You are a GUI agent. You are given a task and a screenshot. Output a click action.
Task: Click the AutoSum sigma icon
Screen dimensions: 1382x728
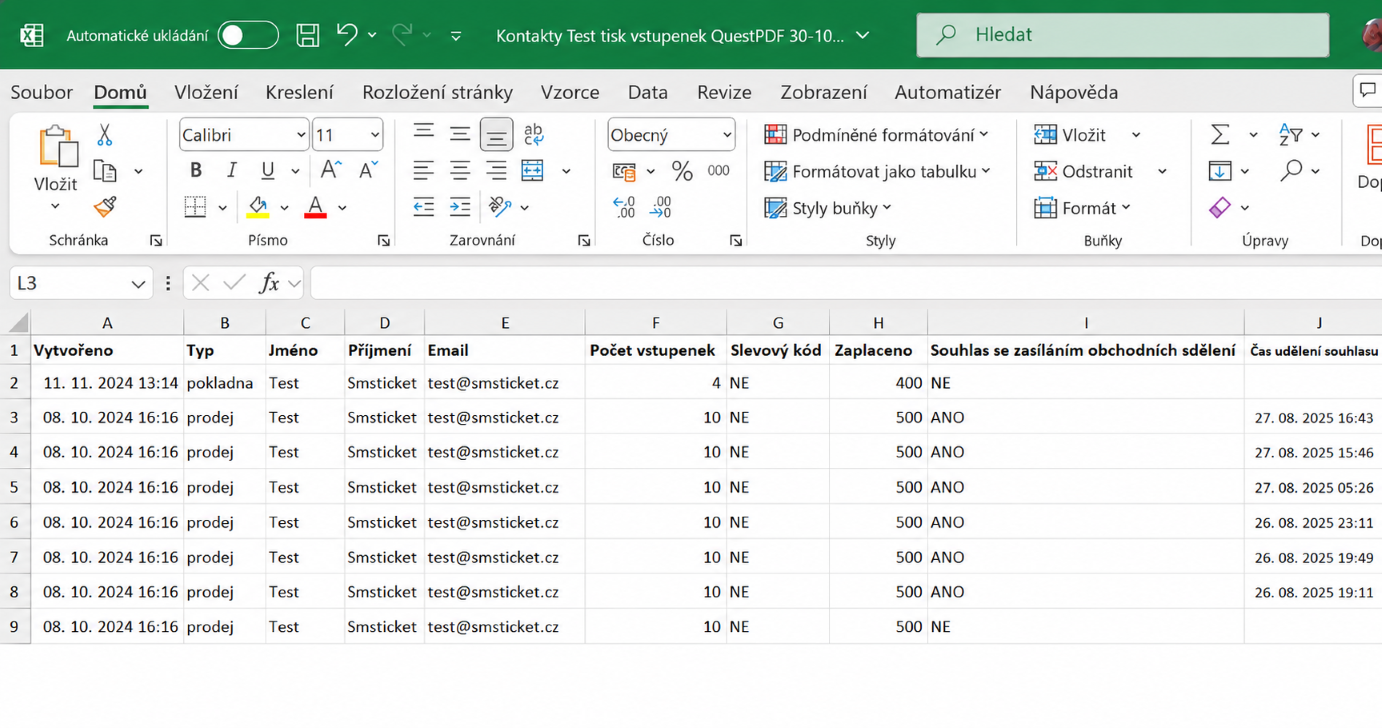click(1220, 134)
